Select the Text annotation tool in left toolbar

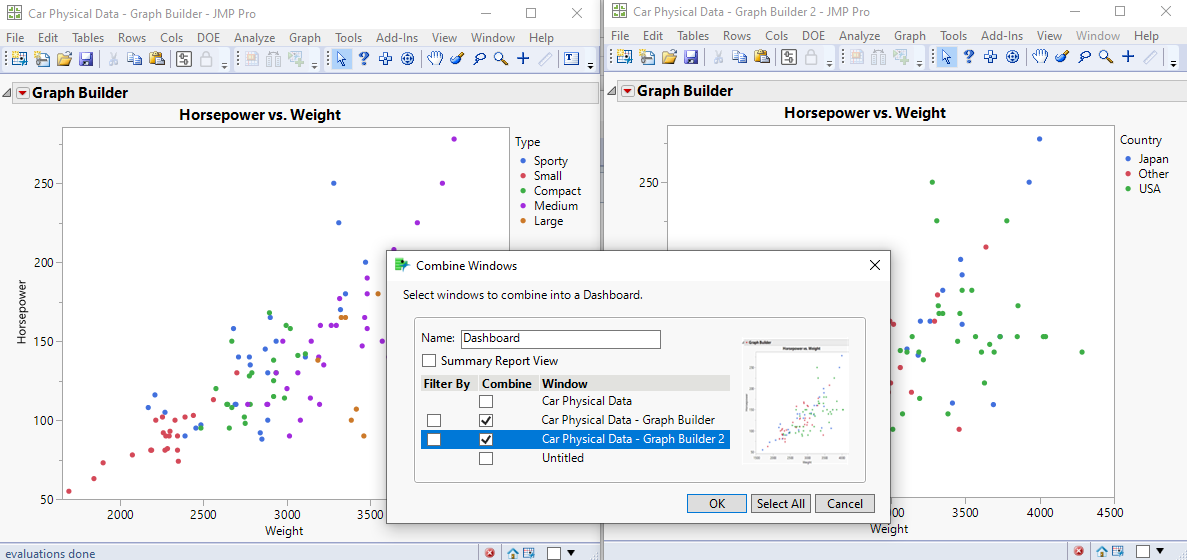[571, 59]
